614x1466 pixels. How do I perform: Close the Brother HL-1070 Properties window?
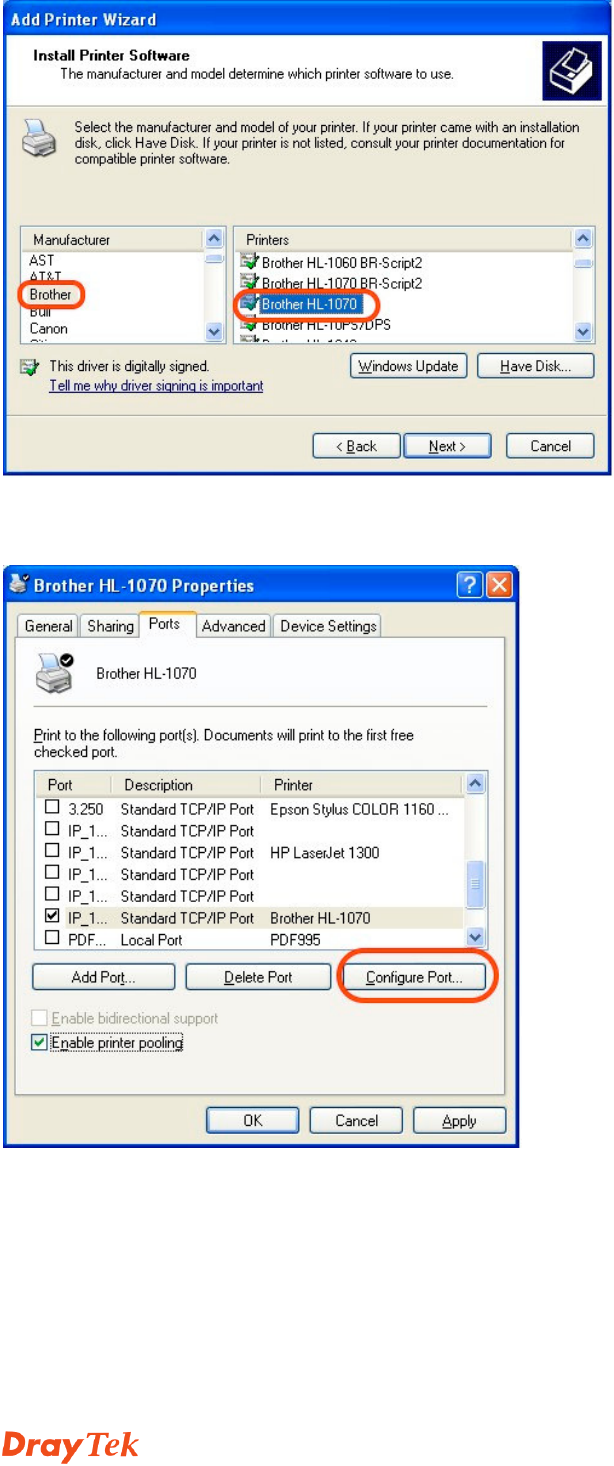pyautogui.click(x=499, y=585)
